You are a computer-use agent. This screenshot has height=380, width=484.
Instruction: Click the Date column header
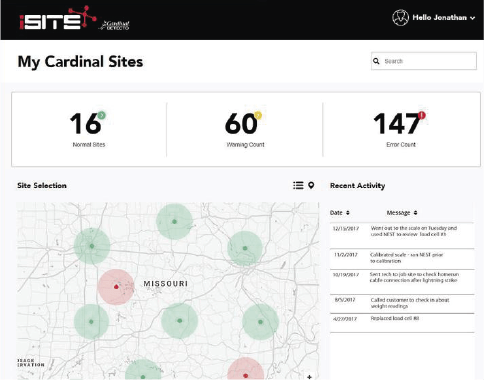[x=336, y=213]
